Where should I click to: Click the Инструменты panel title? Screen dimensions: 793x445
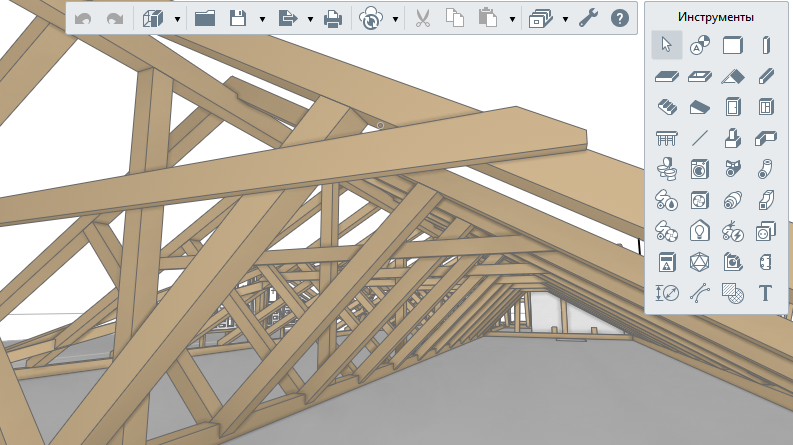tap(716, 17)
